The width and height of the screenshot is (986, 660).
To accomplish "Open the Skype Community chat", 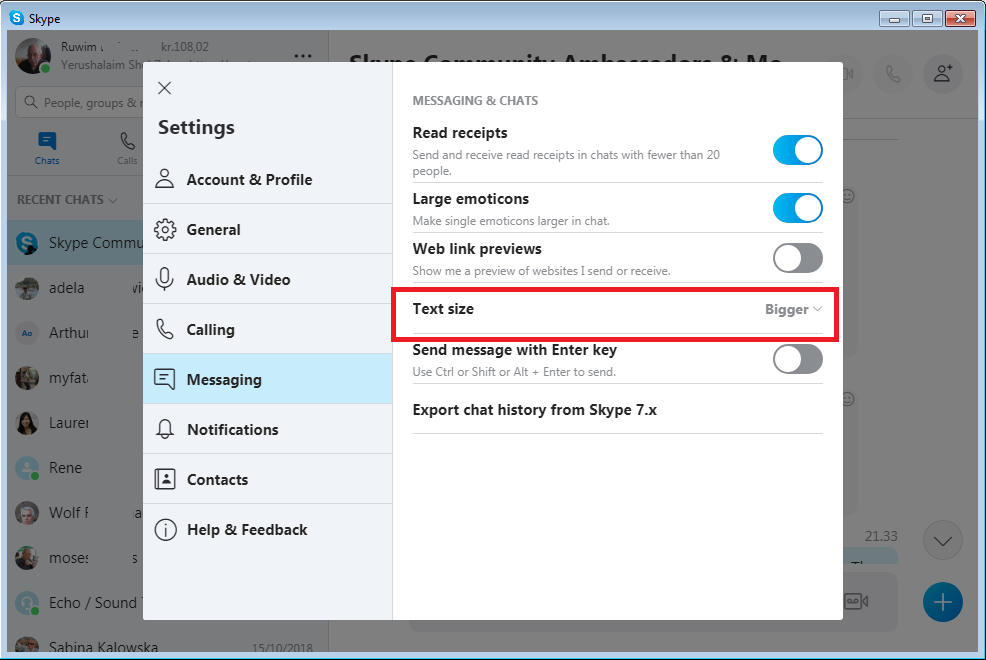I will click(x=75, y=243).
